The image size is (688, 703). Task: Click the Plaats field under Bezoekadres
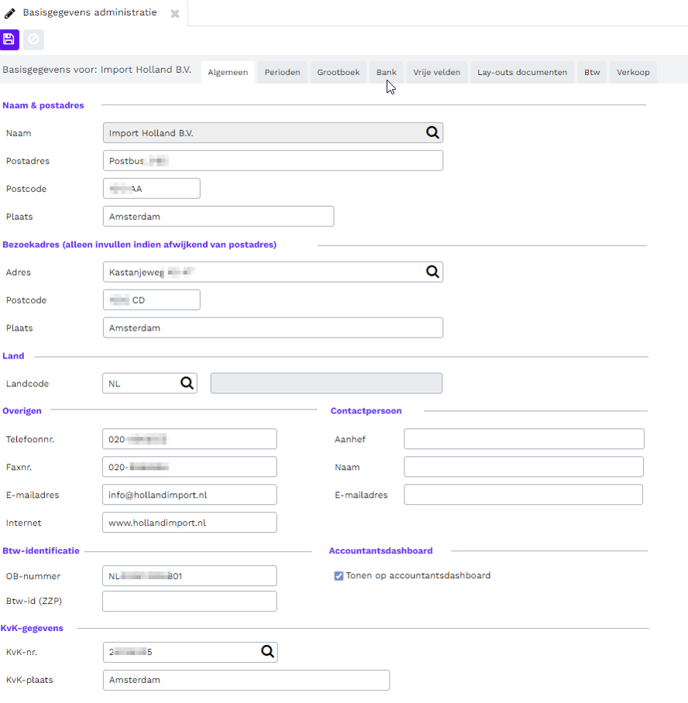click(273, 327)
